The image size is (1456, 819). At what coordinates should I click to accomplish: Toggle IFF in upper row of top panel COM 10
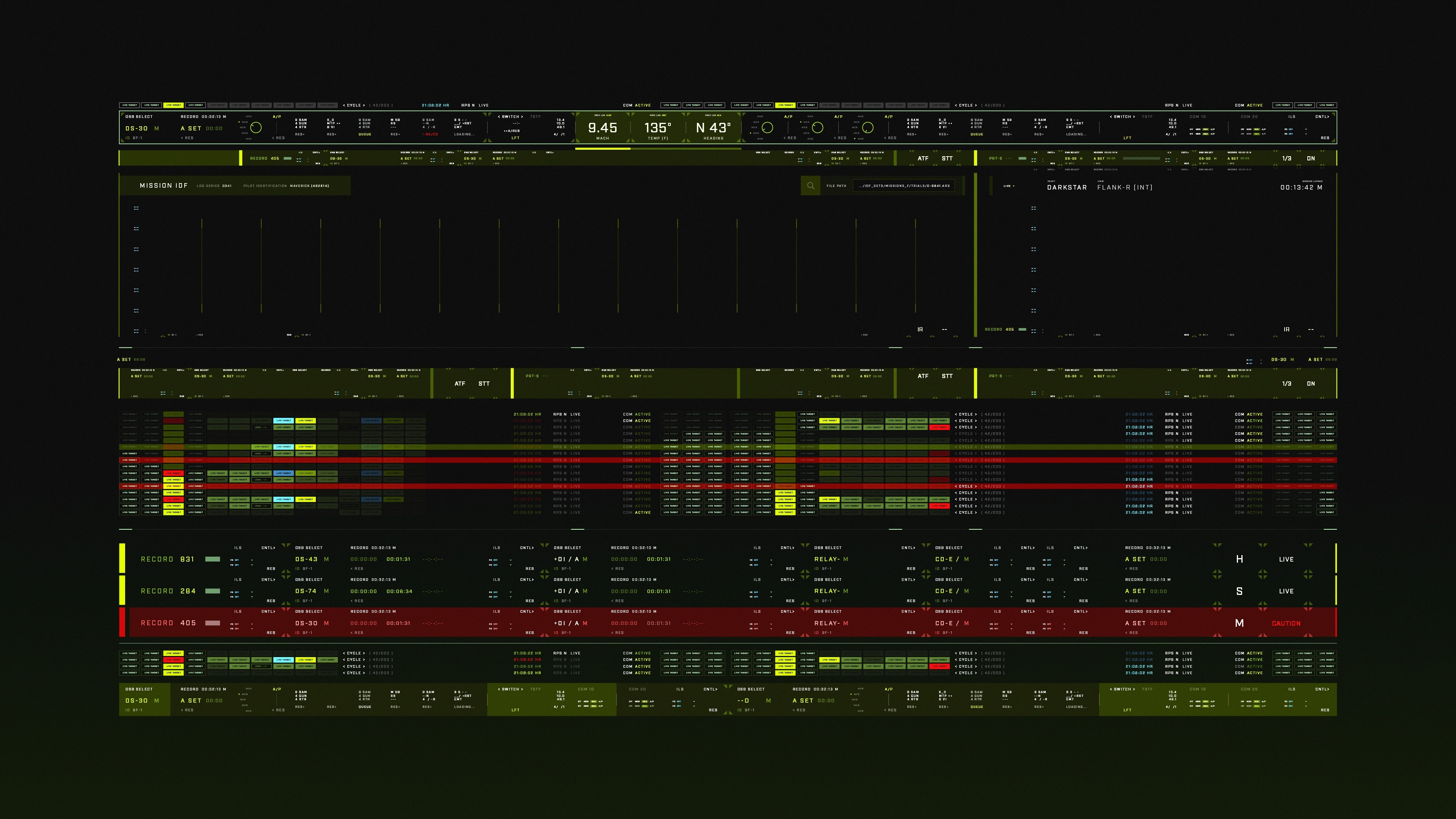click(1191, 129)
